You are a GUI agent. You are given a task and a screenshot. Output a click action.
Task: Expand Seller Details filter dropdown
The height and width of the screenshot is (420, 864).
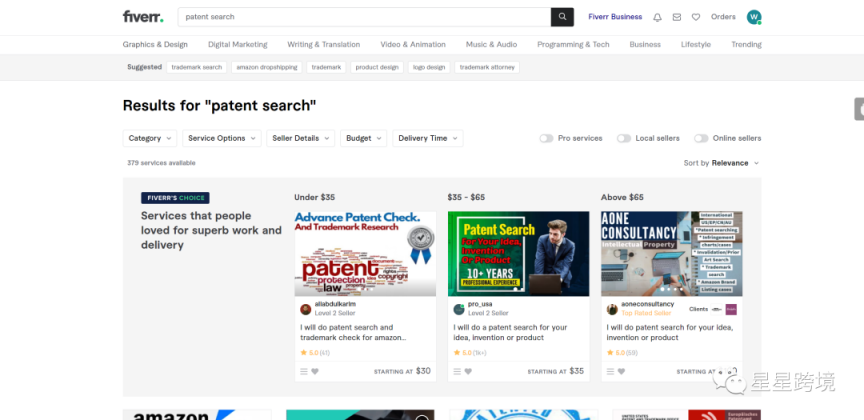pyautogui.click(x=300, y=138)
